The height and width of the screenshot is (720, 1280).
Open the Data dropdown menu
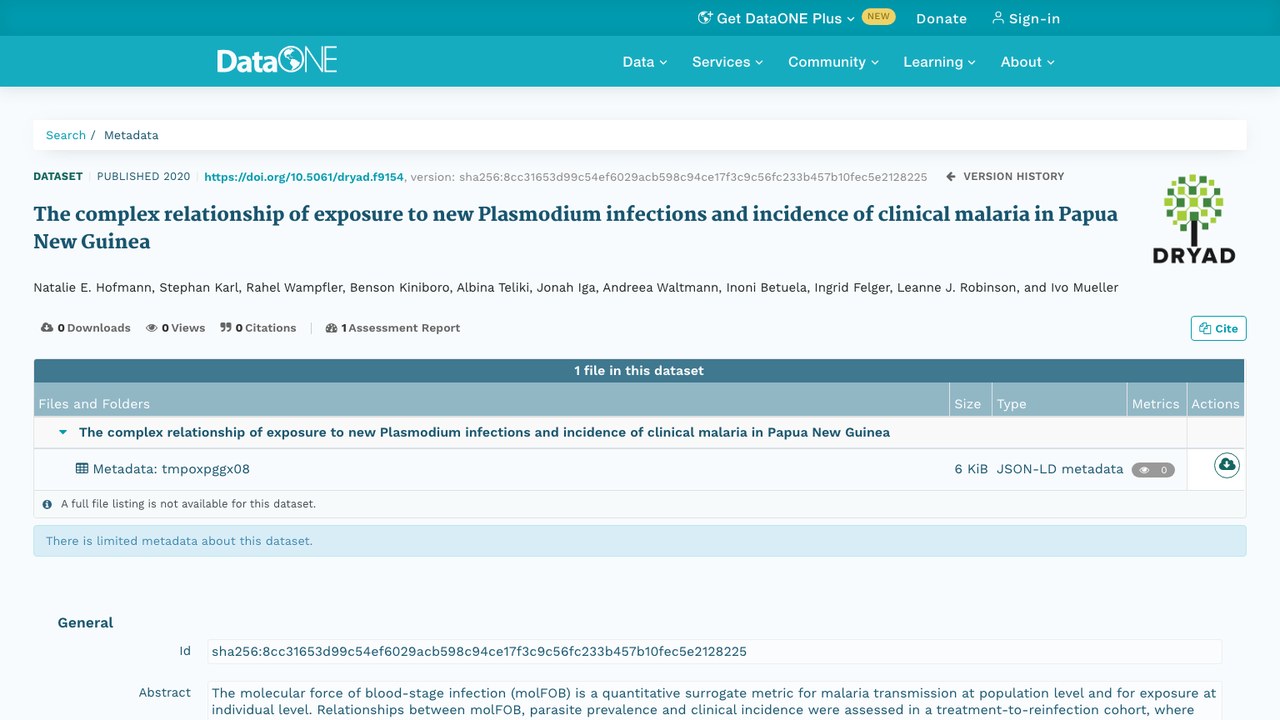(x=645, y=62)
